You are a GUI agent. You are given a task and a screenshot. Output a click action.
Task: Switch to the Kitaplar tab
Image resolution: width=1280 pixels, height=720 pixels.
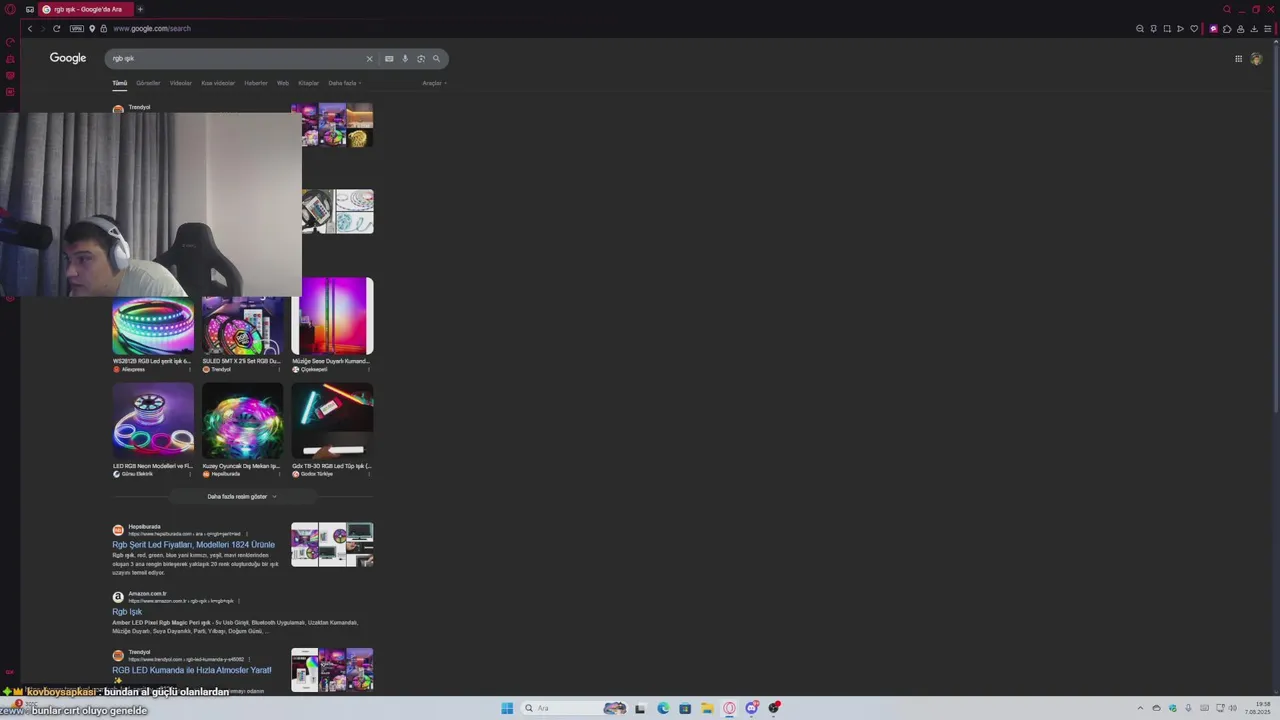coord(309,83)
